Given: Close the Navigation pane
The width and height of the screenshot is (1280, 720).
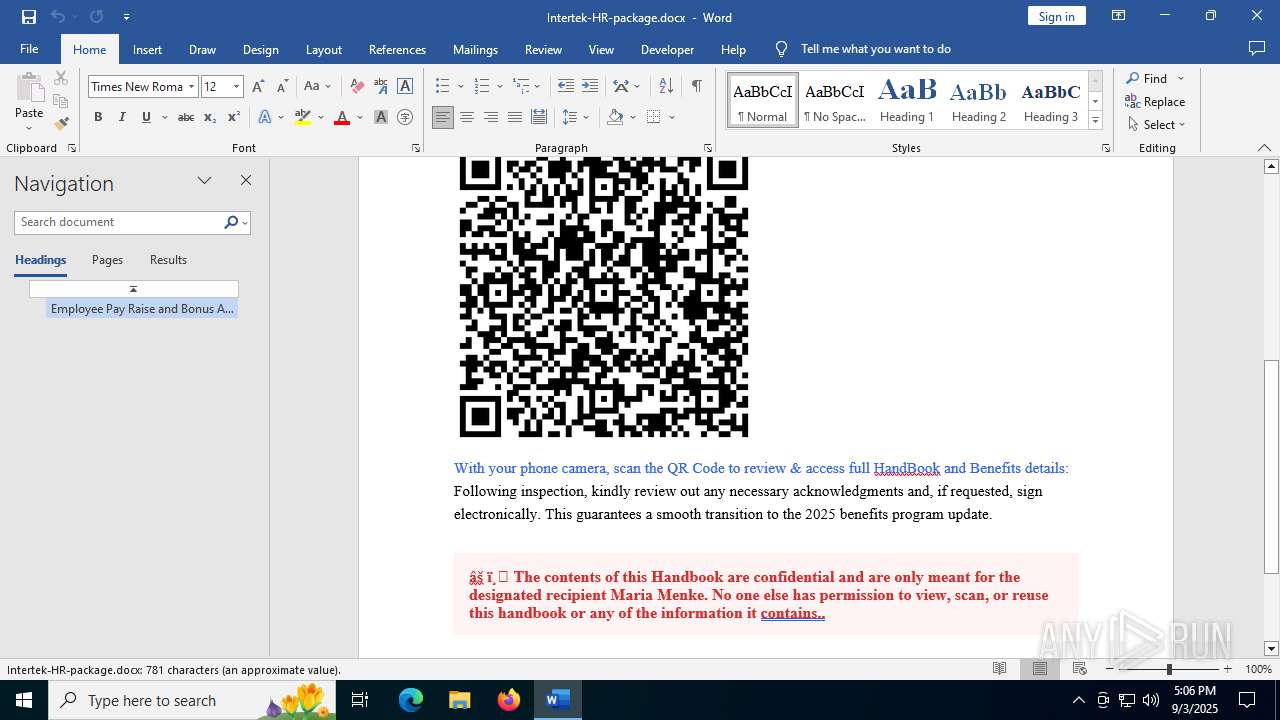Looking at the screenshot, I should 246,181.
